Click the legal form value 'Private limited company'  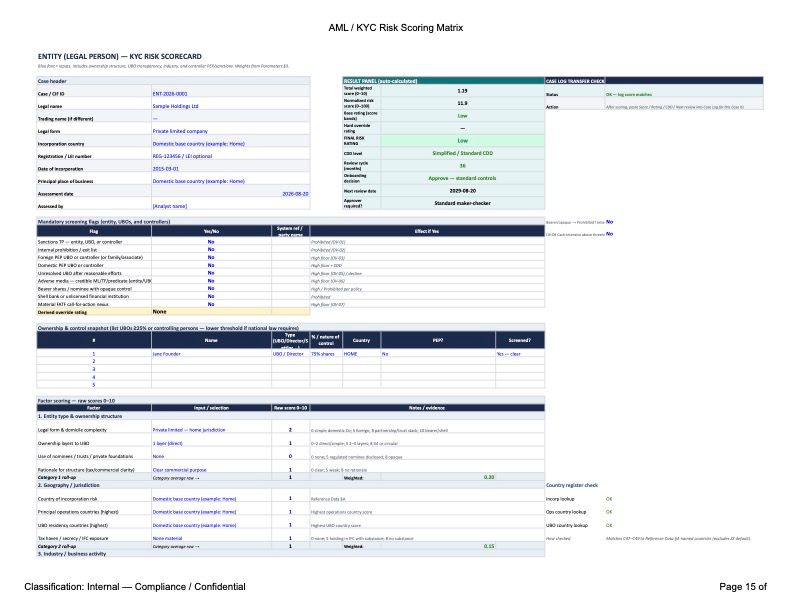point(180,131)
